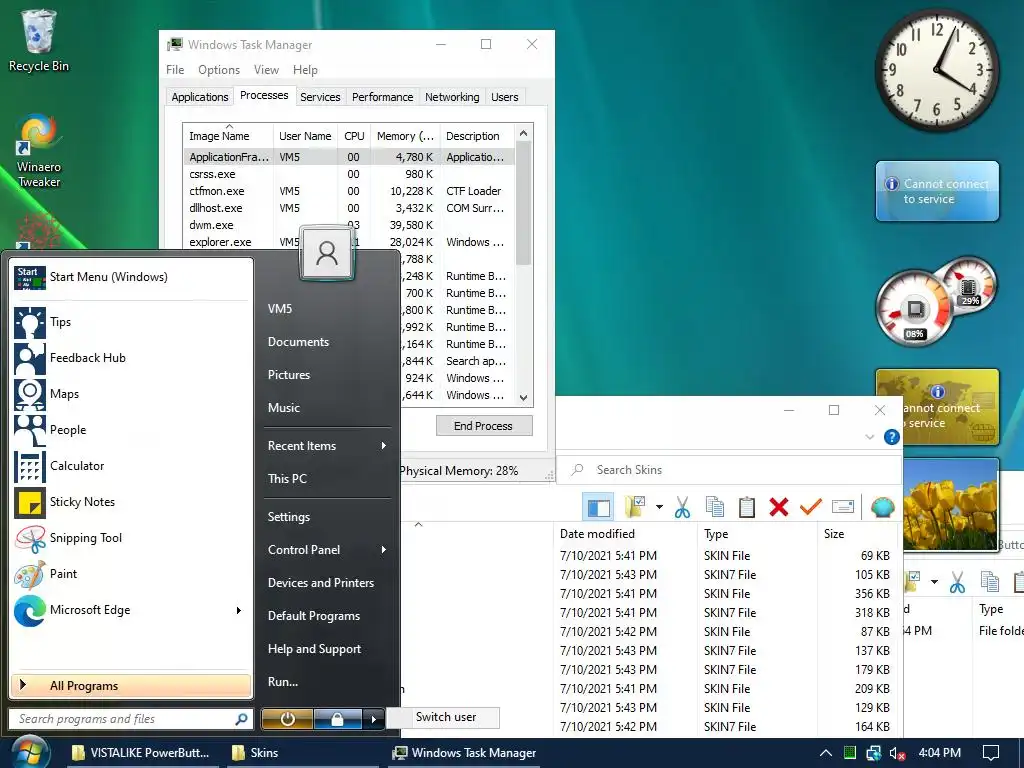This screenshot has width=1024, height=768.
Task: Click Search programs and files box
Action: (x=130, y=719)
